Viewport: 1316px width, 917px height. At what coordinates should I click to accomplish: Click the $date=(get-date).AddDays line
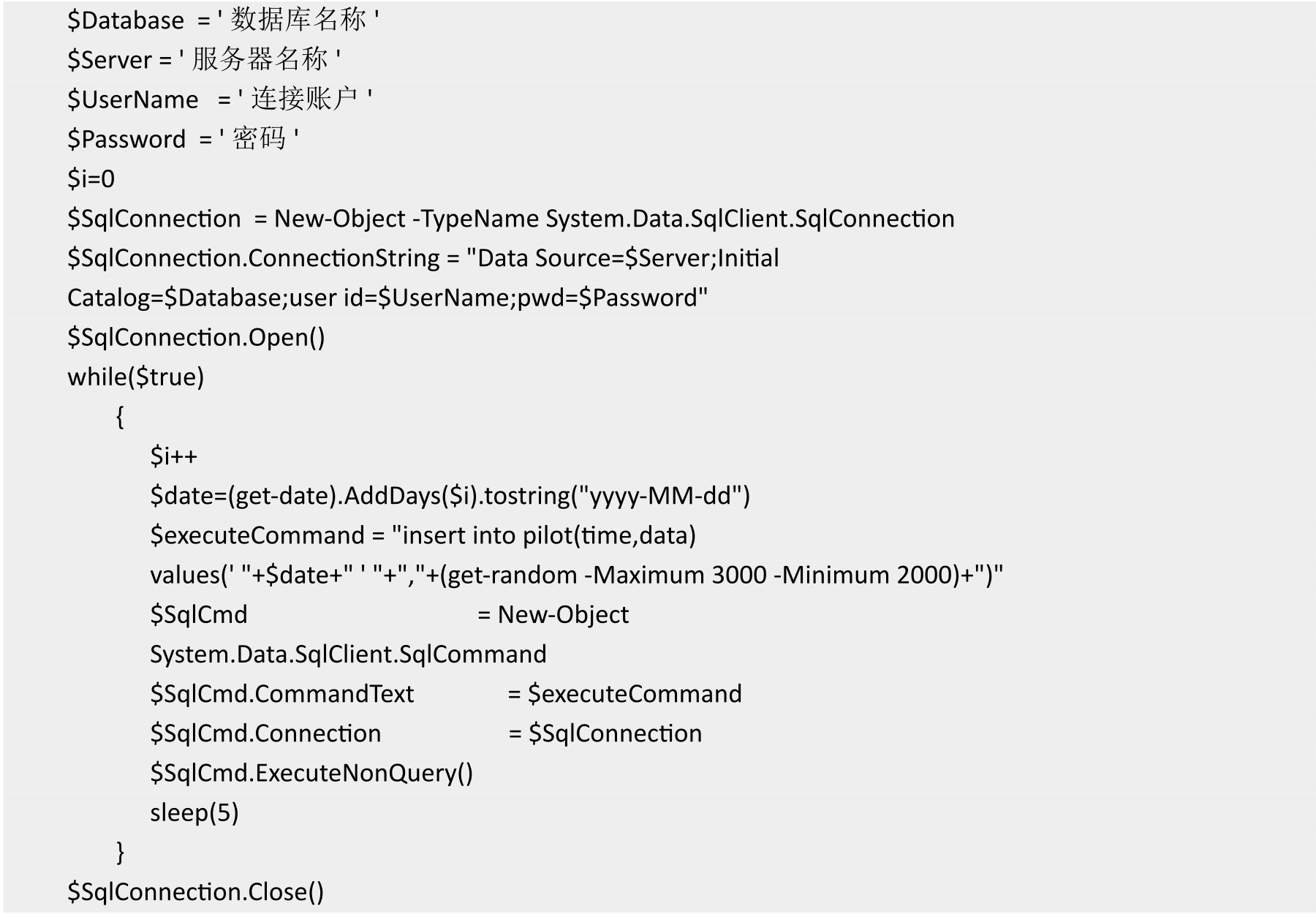click(x=450, y=496)
